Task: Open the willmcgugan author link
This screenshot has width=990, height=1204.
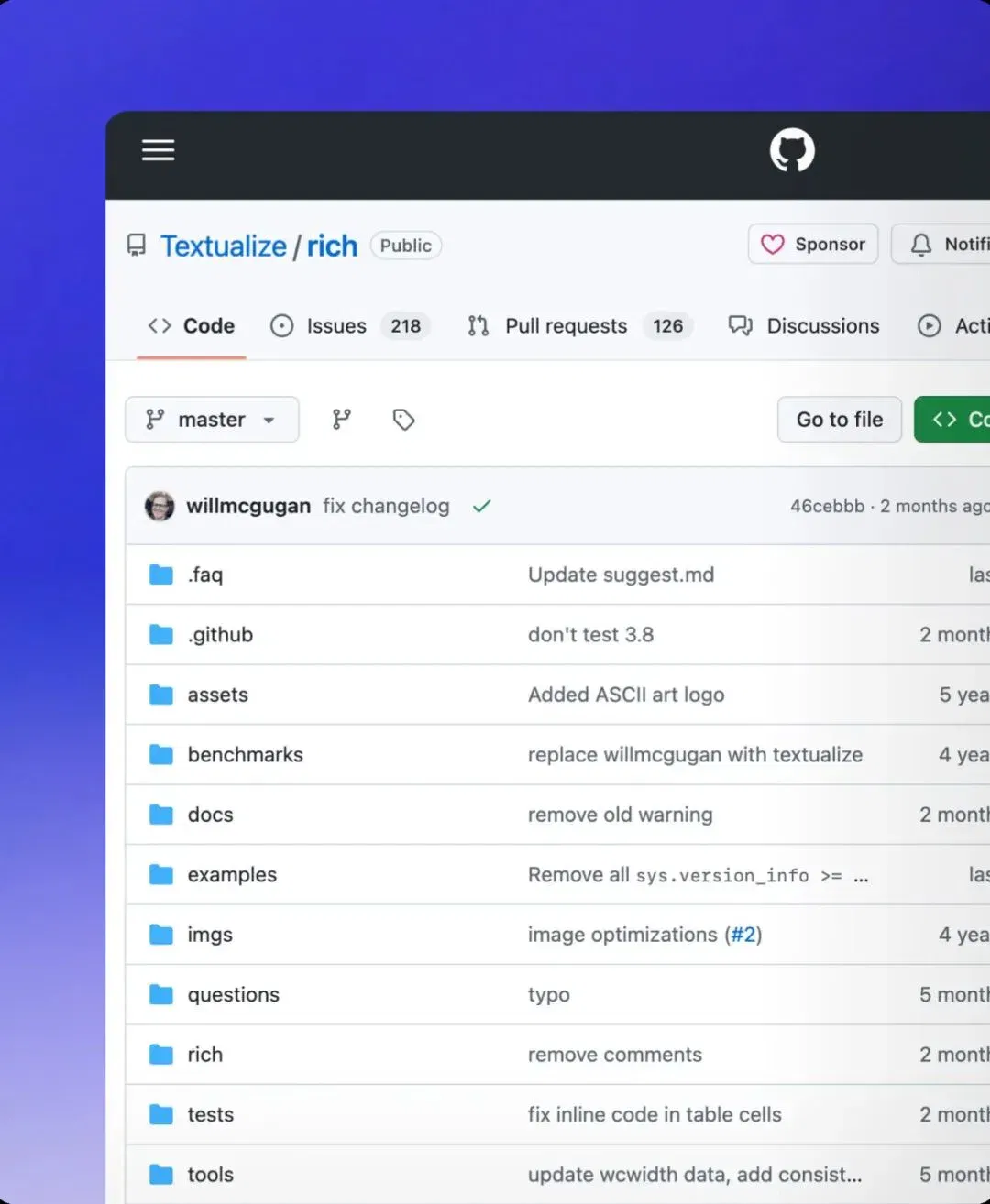Action: pyautogui.click(x=248, y=506)
